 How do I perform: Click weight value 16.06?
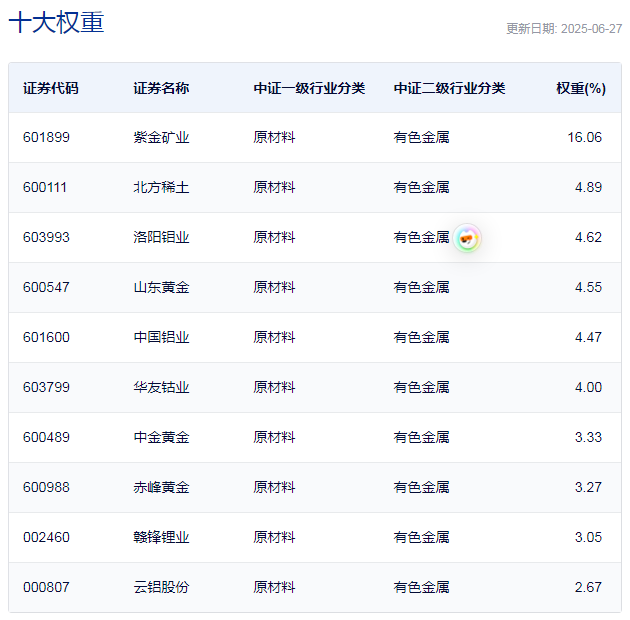(x=584, y=137)
